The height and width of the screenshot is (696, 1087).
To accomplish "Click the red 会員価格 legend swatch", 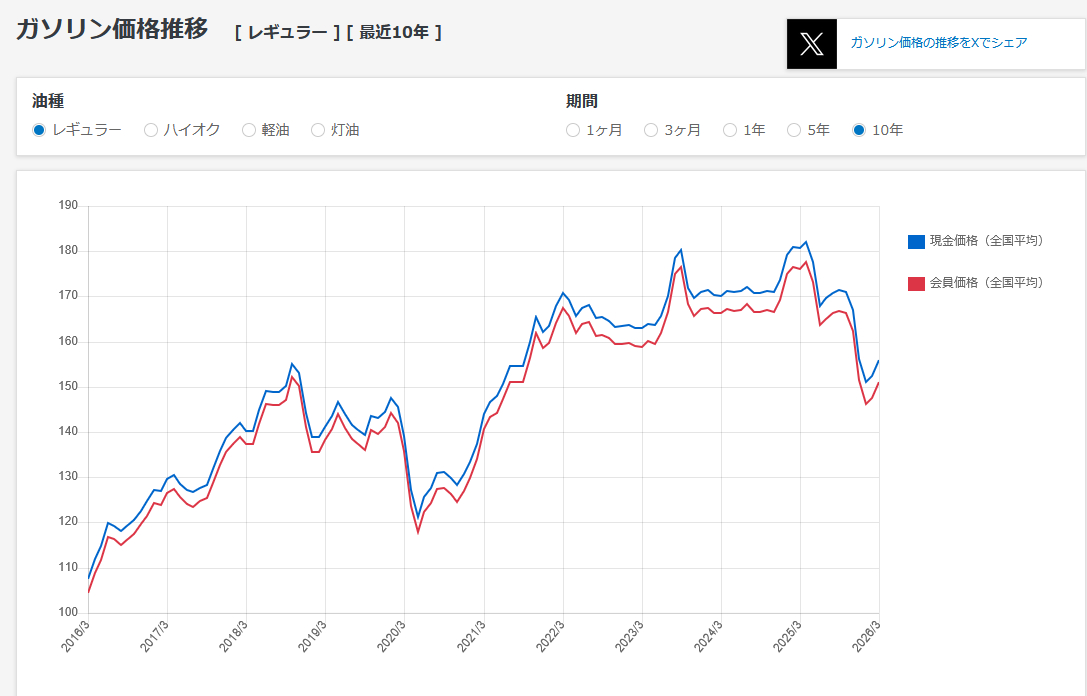I will (x=916, y=283).
